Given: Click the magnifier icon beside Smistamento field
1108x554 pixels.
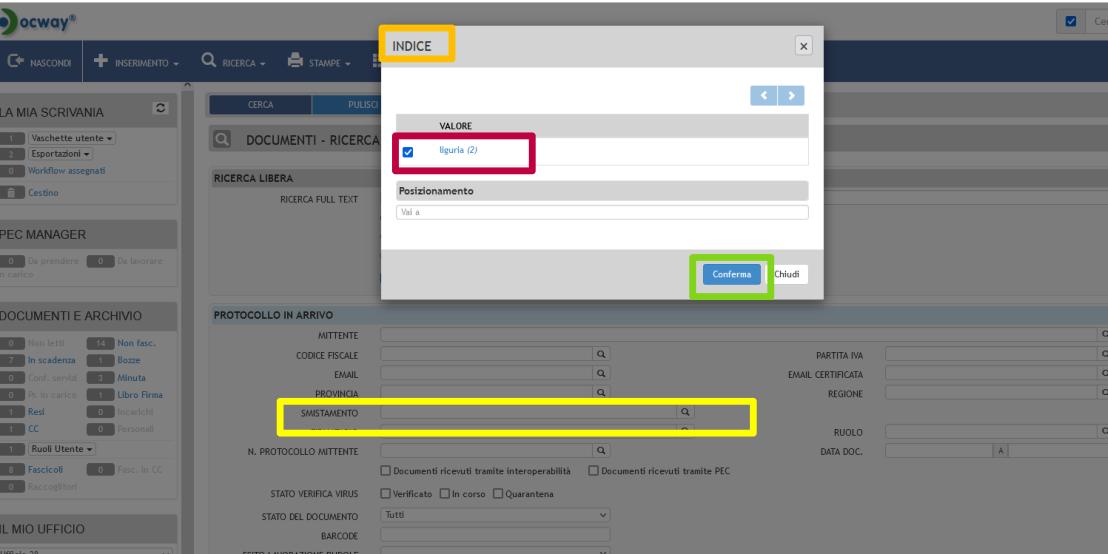Looking at the screenshot, I should 685,412.
